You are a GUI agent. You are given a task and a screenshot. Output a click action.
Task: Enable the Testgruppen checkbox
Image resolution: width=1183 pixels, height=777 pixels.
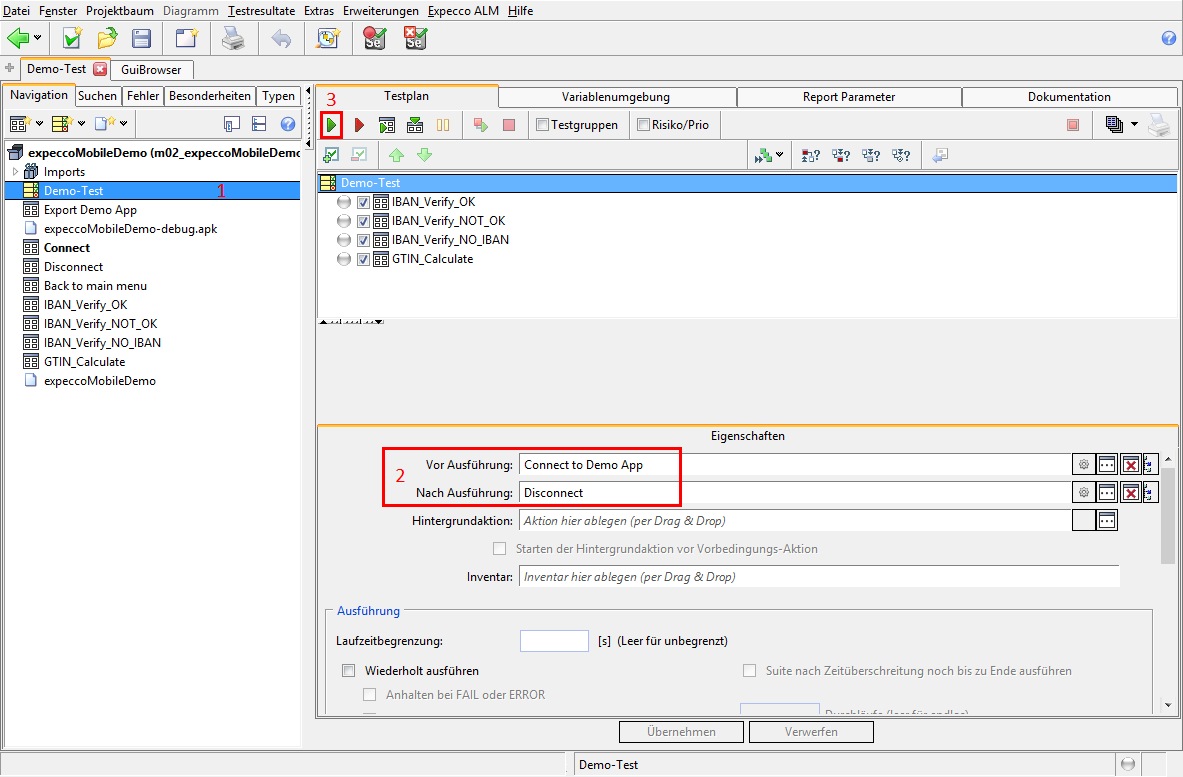point(543,125)
